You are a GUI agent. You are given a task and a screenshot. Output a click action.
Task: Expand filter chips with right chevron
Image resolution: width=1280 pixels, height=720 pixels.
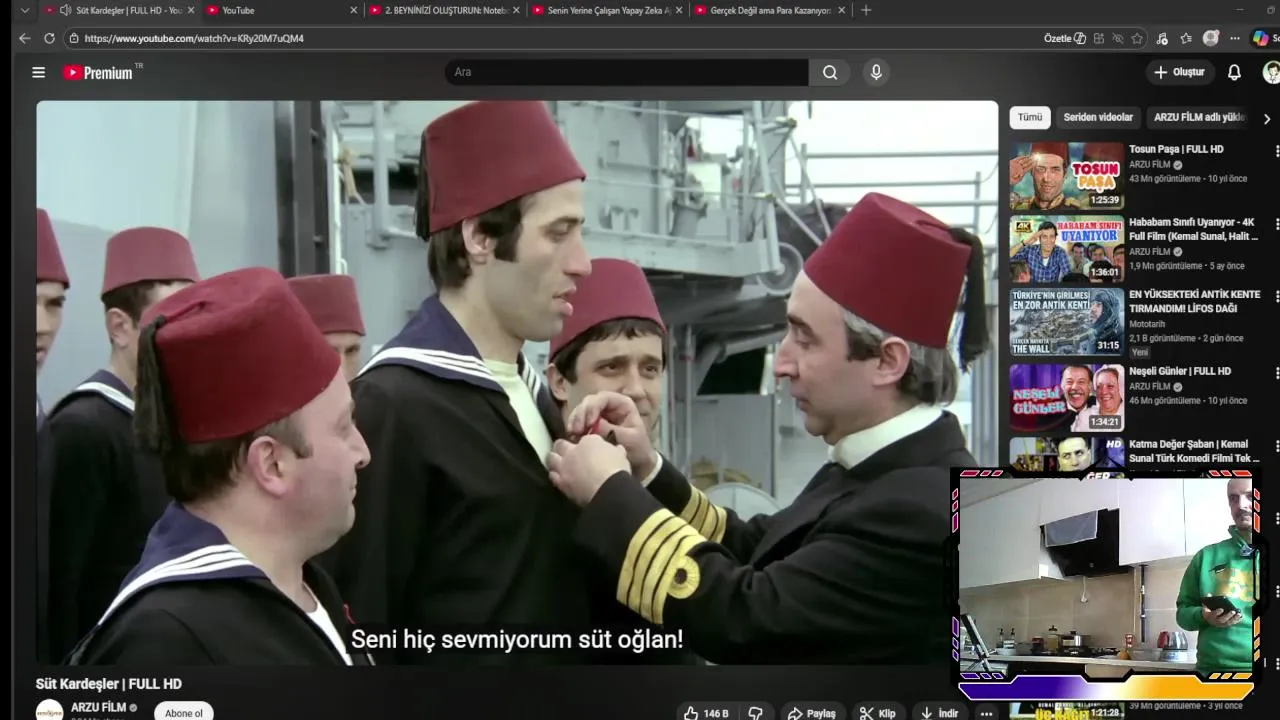1267,118
